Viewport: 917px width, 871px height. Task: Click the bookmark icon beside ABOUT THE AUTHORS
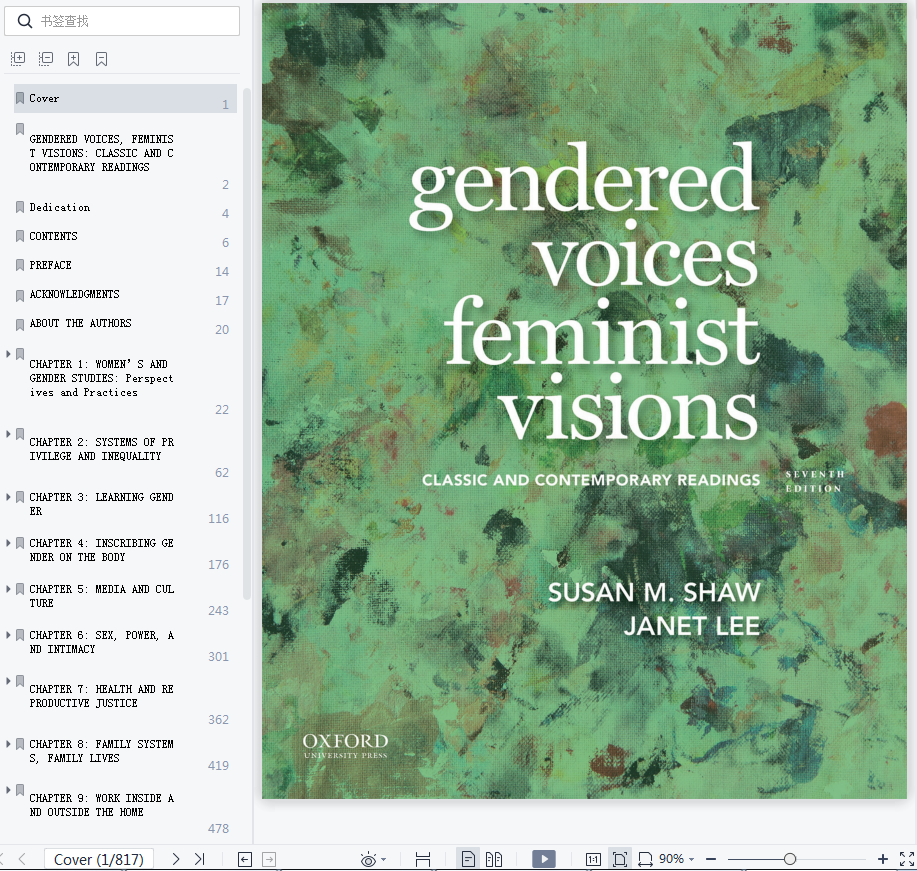tap(20, 323)
